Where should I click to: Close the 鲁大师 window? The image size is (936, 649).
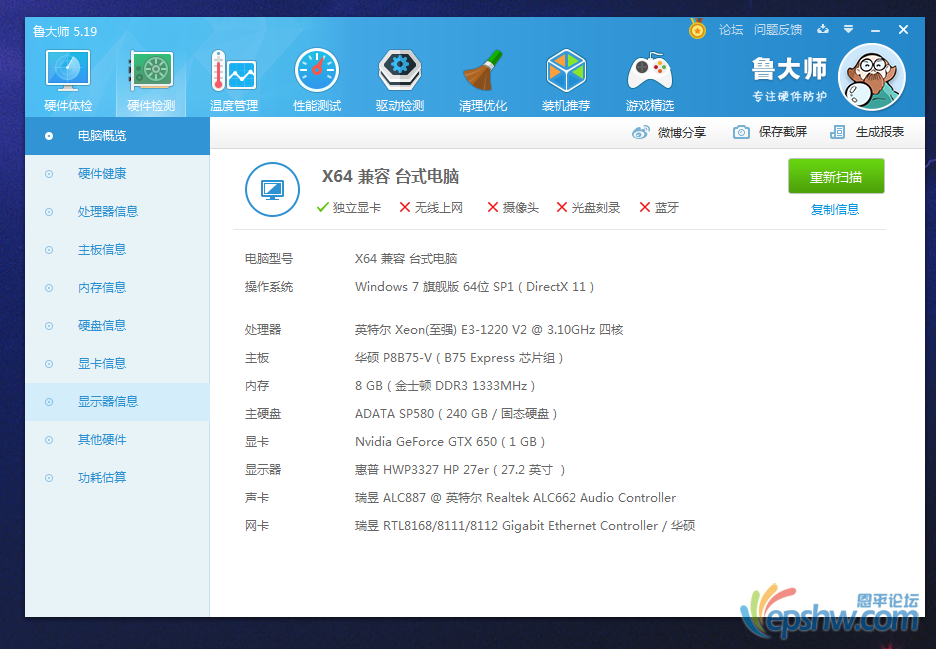(903, 29)
